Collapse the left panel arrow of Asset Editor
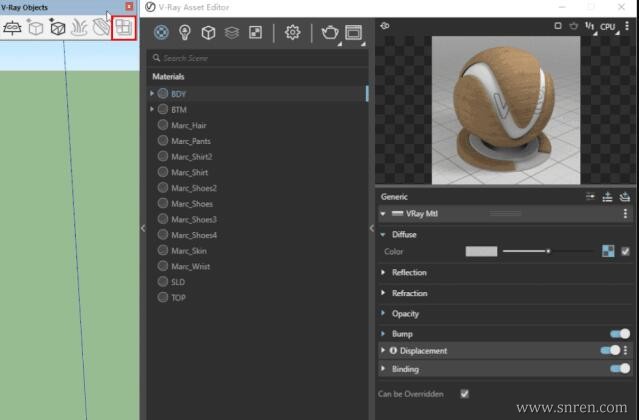The width and height of the screenshot is (639, 420). [143, 228]
